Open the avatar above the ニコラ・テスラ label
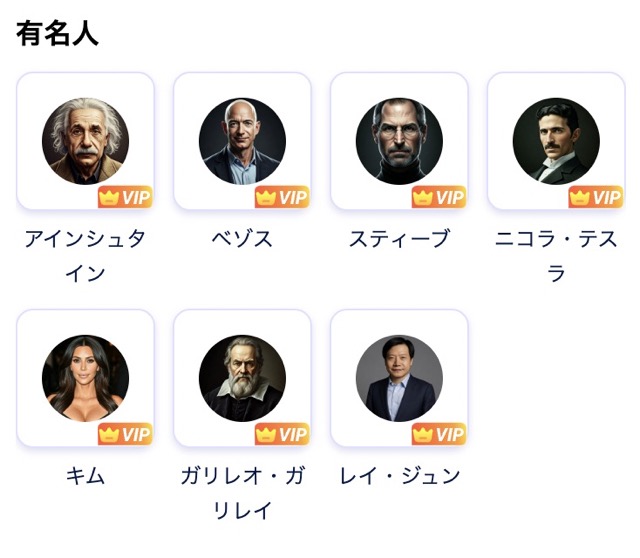The width and height of the screenshot is (640, 558). tap(556, 141)
